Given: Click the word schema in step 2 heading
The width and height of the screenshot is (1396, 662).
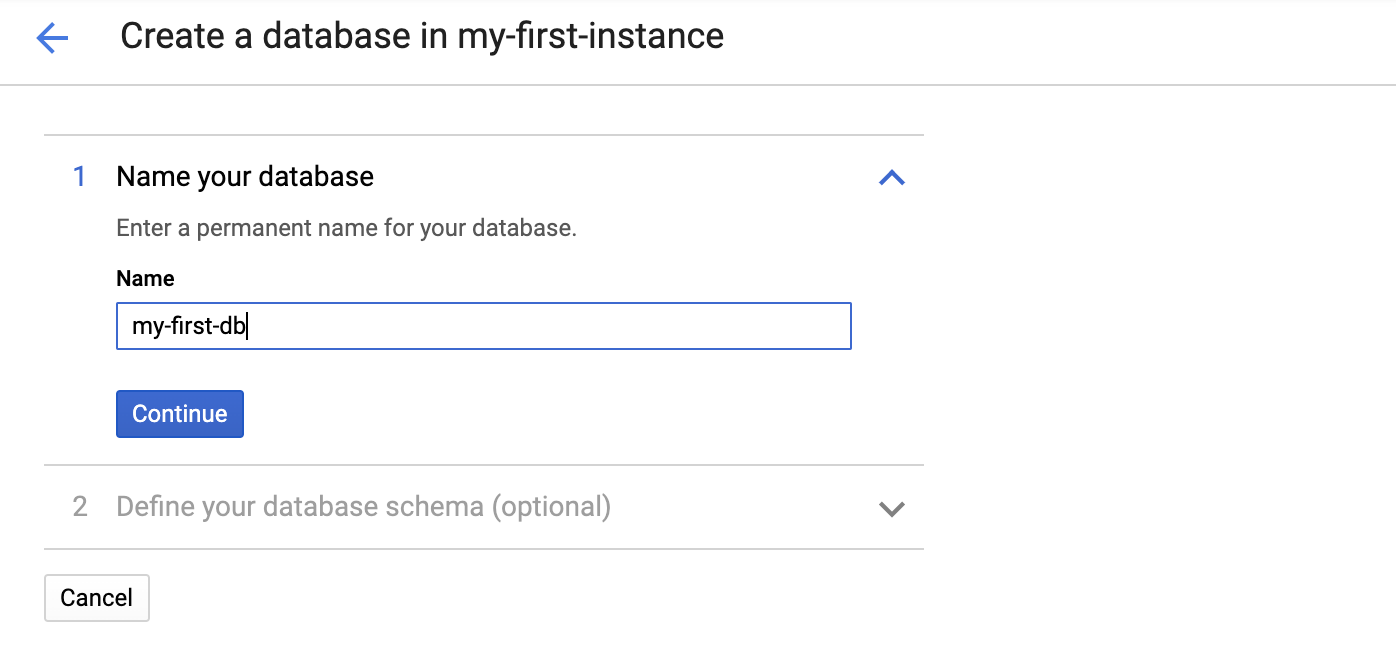Looking at the screenshot, I should point(435,507).
